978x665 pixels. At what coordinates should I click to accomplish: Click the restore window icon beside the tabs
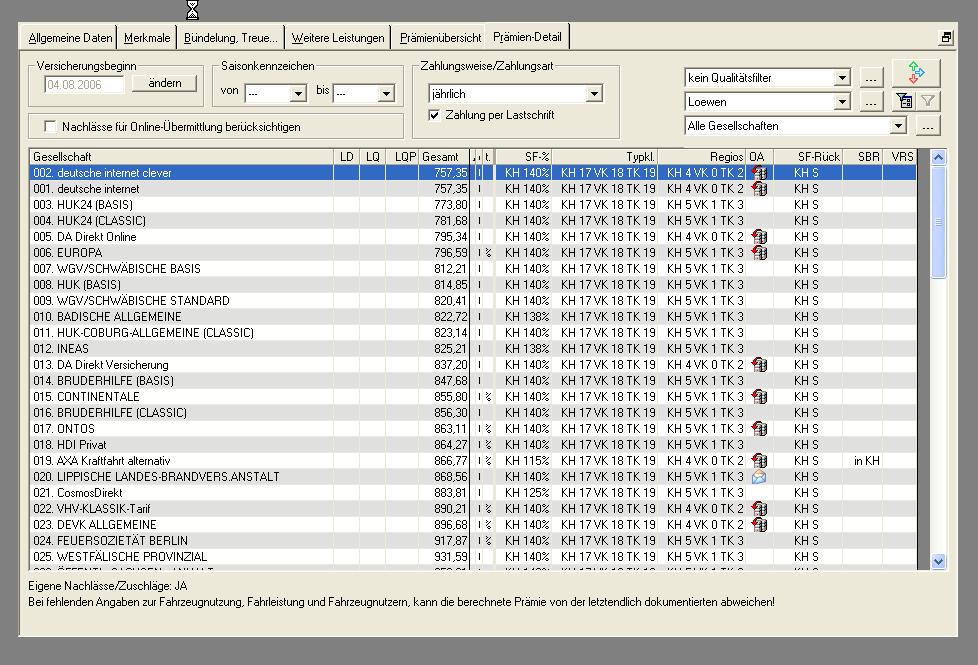pos(945,38)
